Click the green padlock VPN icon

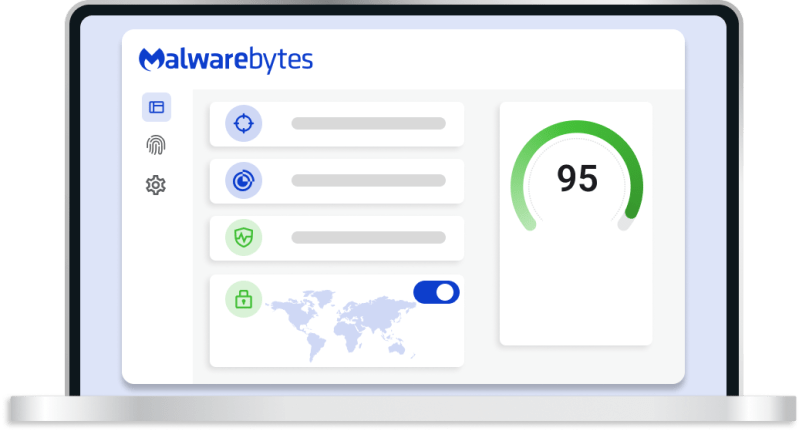[244, 299]
